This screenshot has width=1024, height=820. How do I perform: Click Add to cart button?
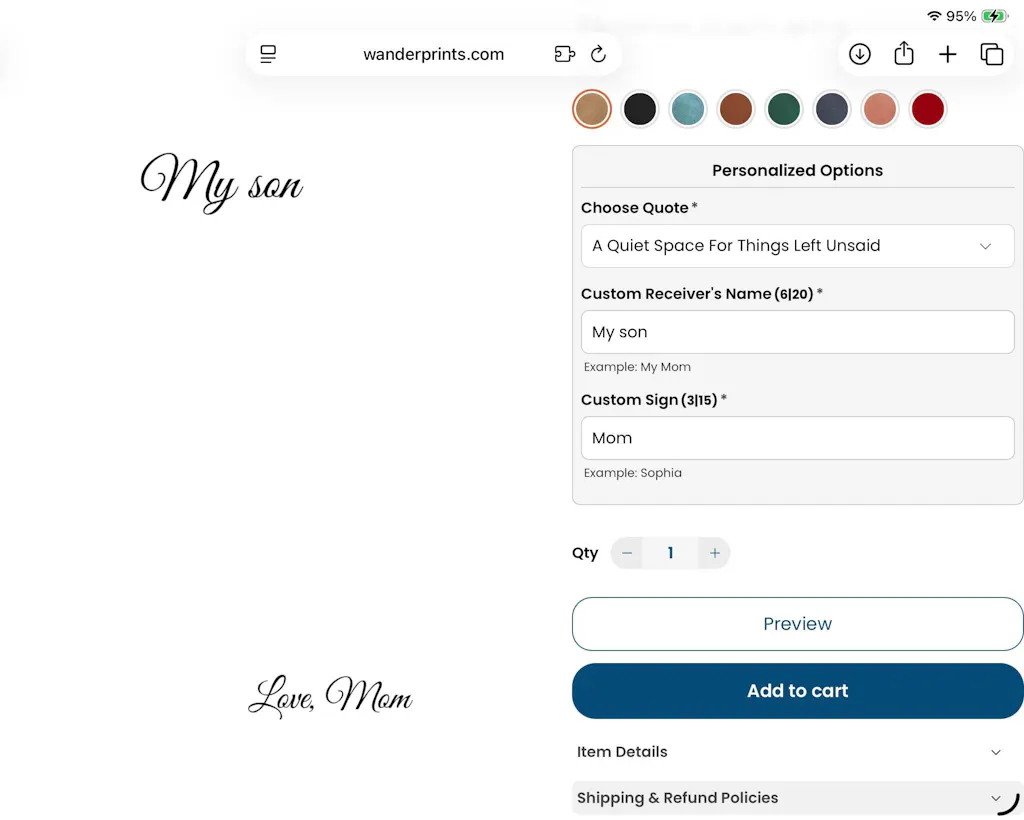pyautogui.click(x=797, y=691)
